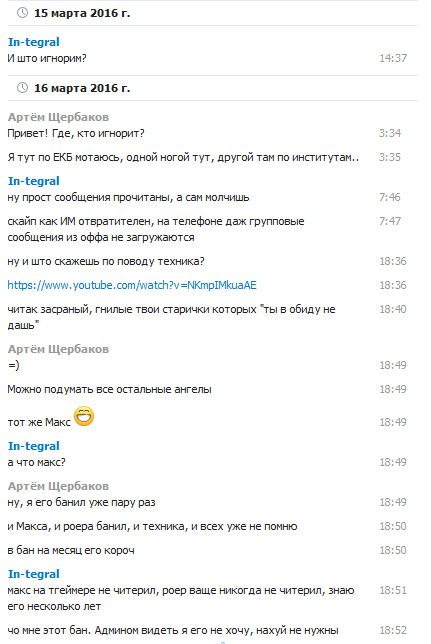
Task: Click the clock icon beside 15 марта 2016
Action: tap(22, 13)
